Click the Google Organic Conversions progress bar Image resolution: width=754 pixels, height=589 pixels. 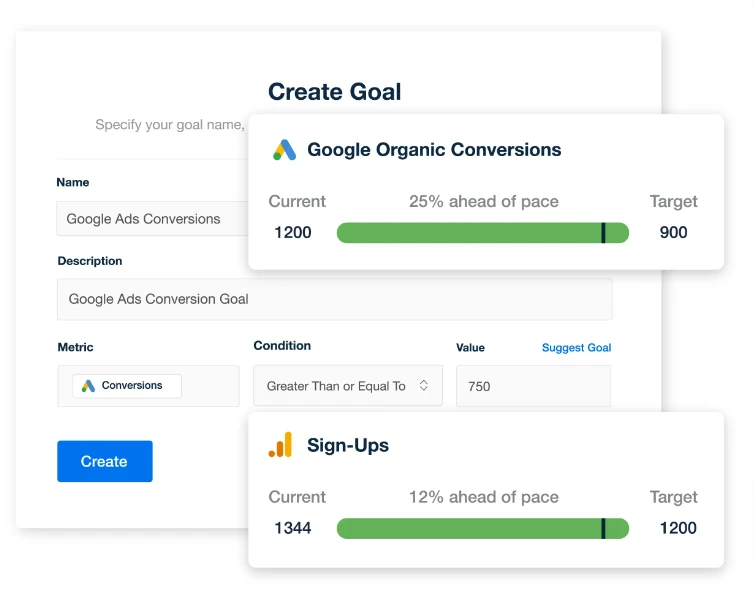click(x=468, y=233)
